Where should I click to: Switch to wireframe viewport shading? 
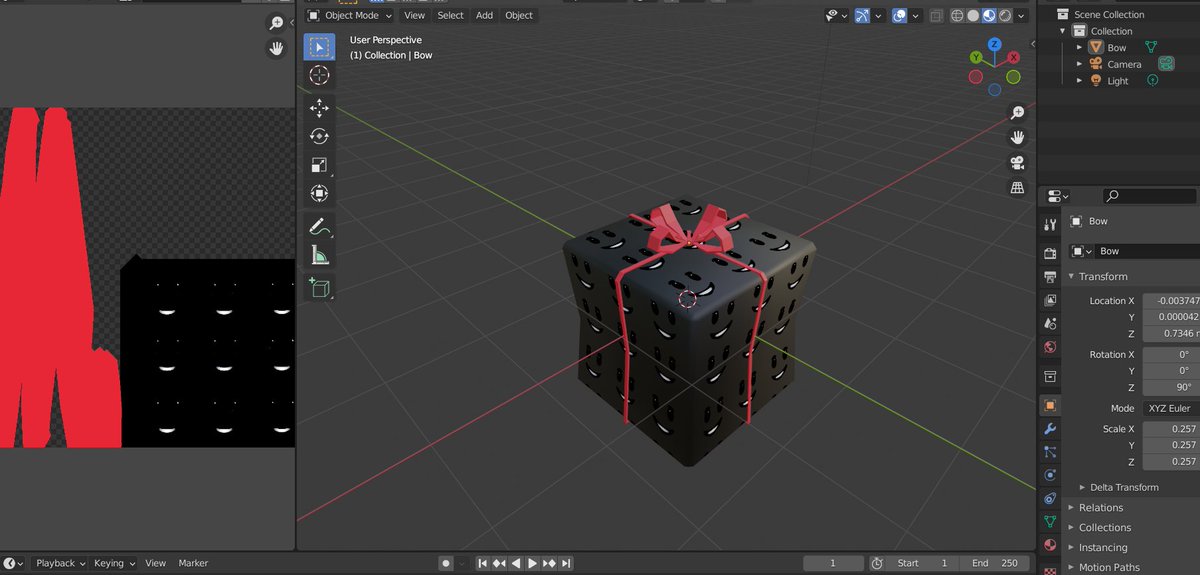click(x=957, y=15)
